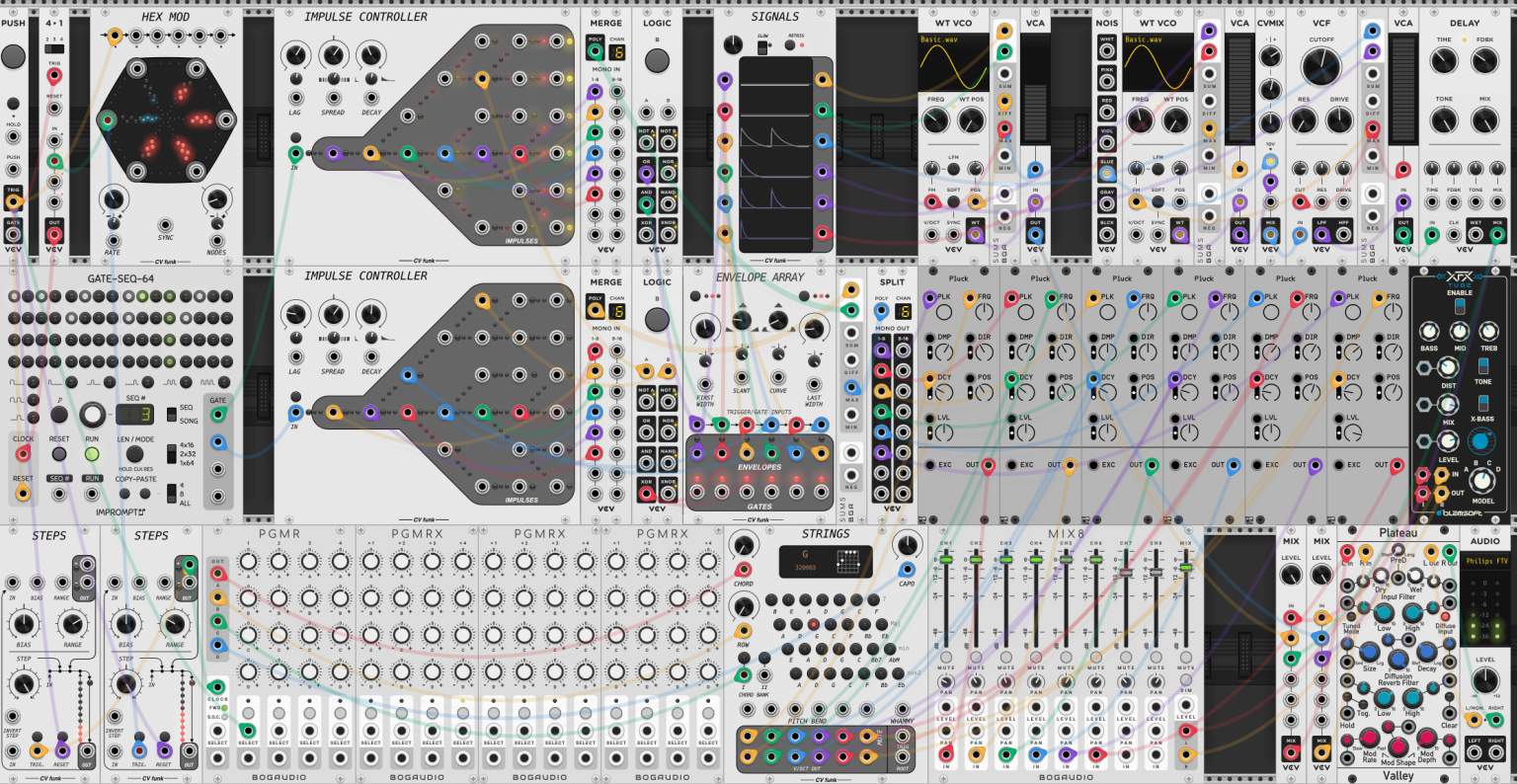
Task: Open the G chord display on the STRINGS module
Action: 826,562
